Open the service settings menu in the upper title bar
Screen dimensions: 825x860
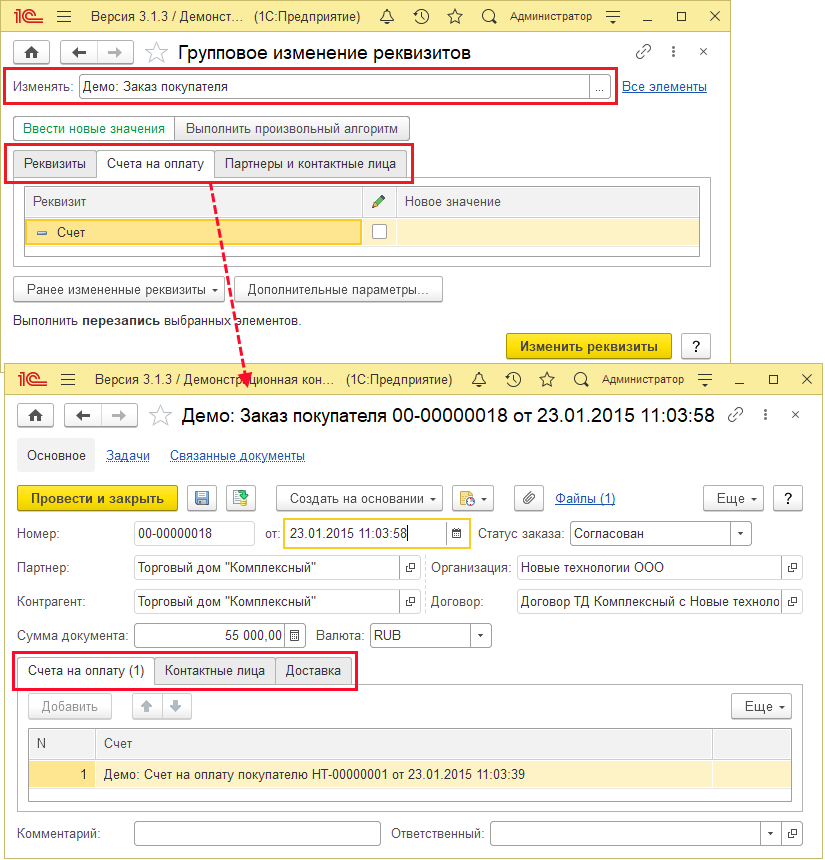tap(613, 16)
